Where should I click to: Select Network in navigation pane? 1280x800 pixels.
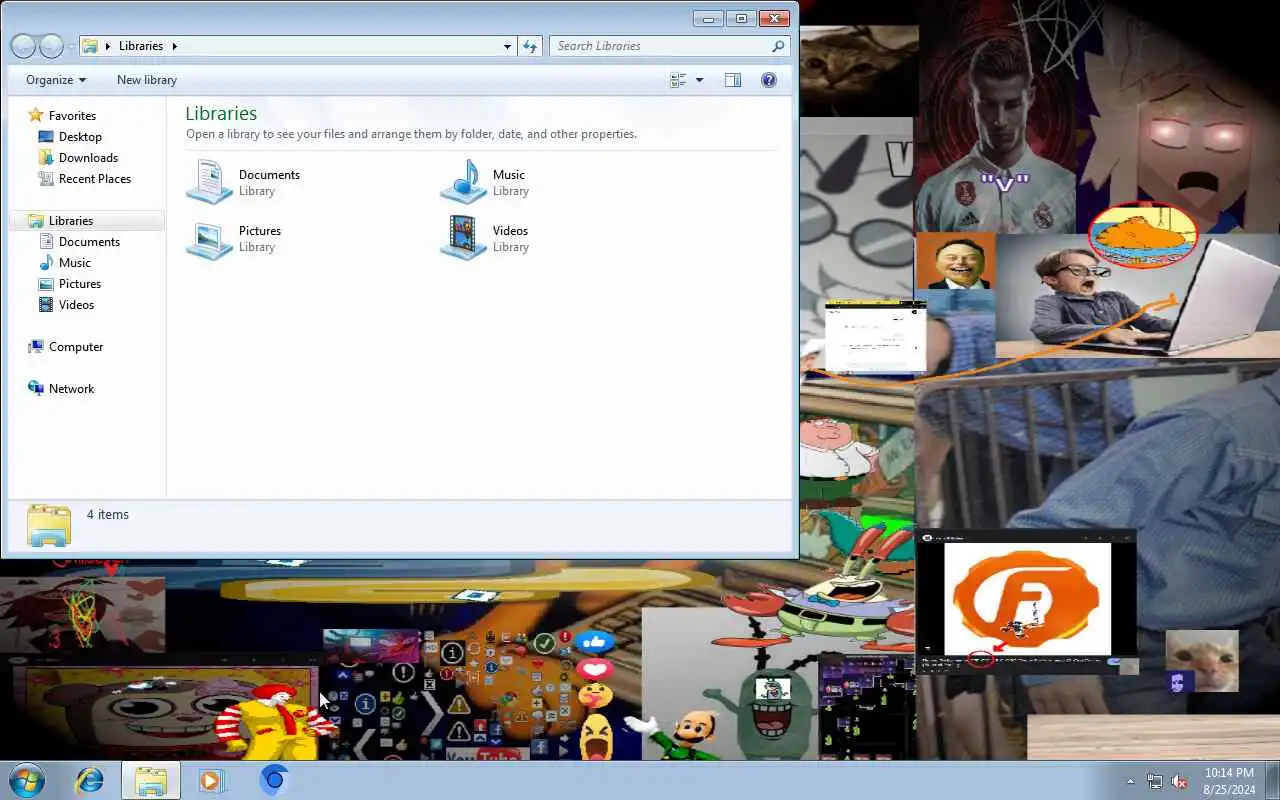tap(61, 388)
